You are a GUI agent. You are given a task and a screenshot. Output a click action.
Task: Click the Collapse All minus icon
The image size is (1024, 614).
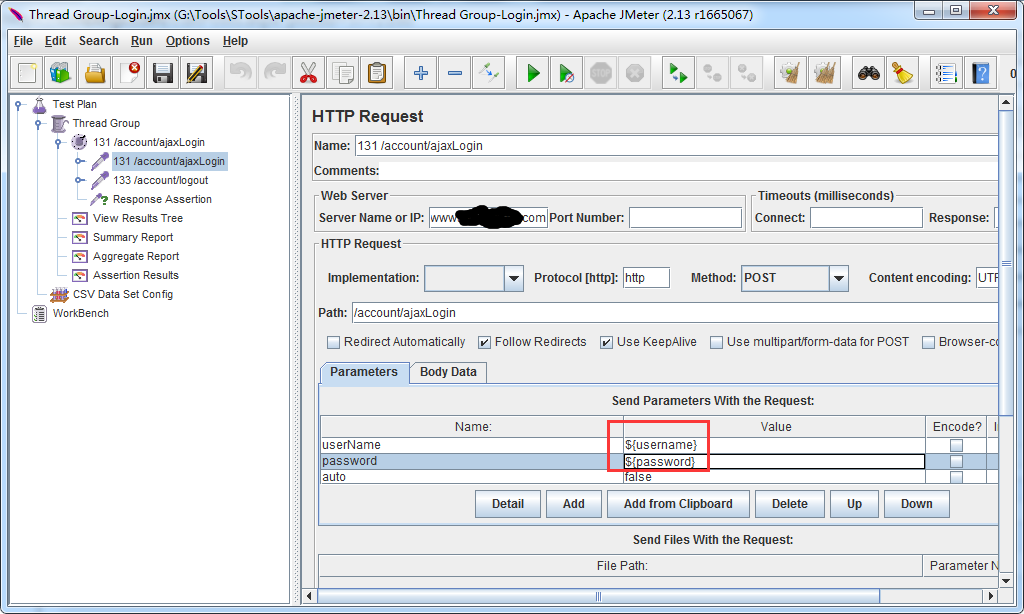pos(455,73)
